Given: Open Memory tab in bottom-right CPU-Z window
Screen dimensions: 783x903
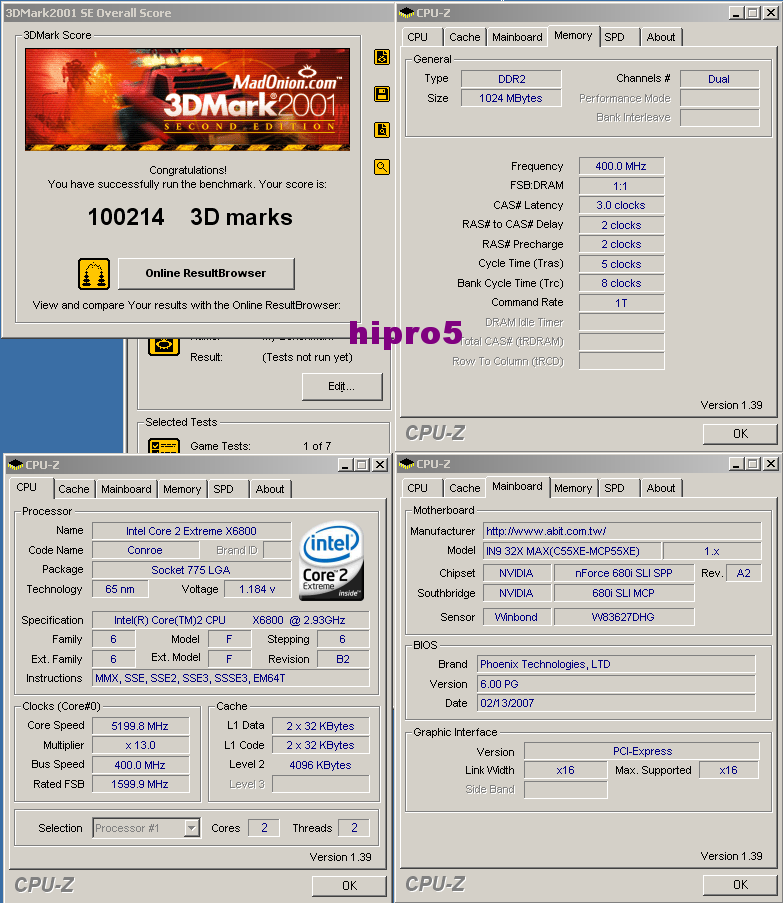Looking at the screenshot, I should (x=573, y=488).
